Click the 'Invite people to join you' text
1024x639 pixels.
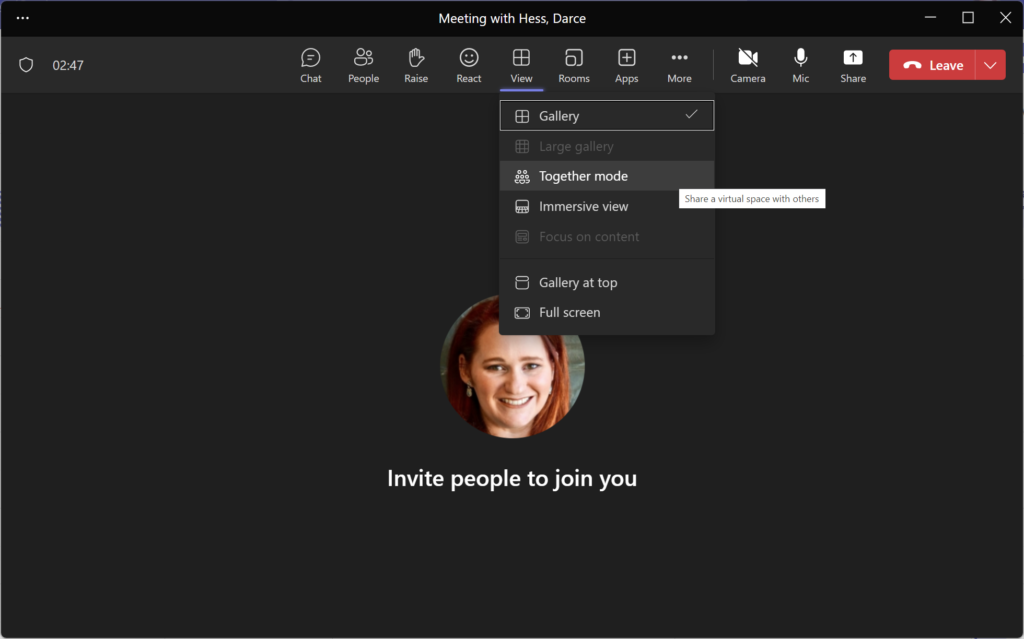(512, 478)
